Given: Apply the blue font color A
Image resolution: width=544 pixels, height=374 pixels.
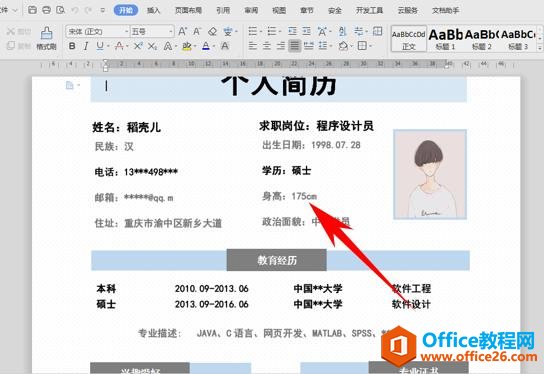Looking at the screenshot, I should coord(206,46).
